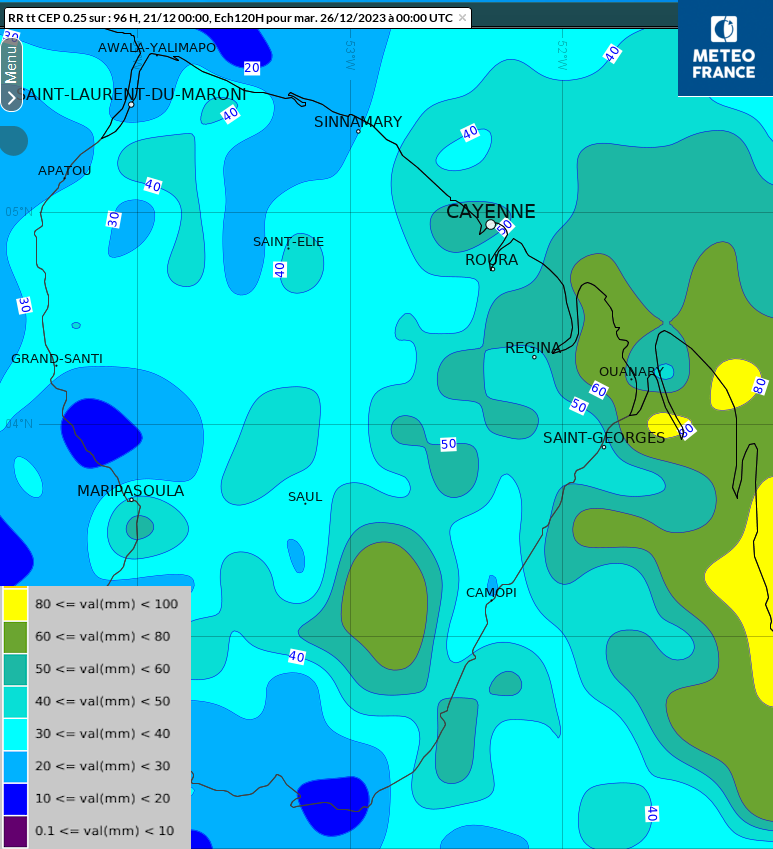Click the Roura town marker dot
The image size is (773, 849).
tap(492, 268)
